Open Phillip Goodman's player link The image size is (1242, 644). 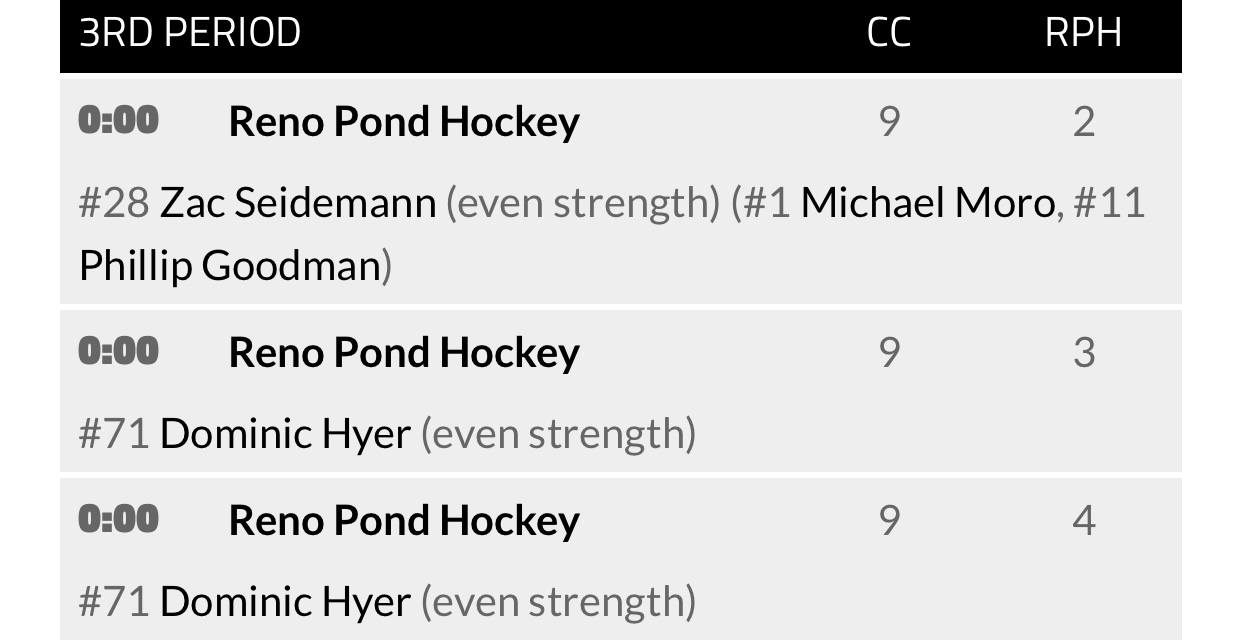pos(231,266)
